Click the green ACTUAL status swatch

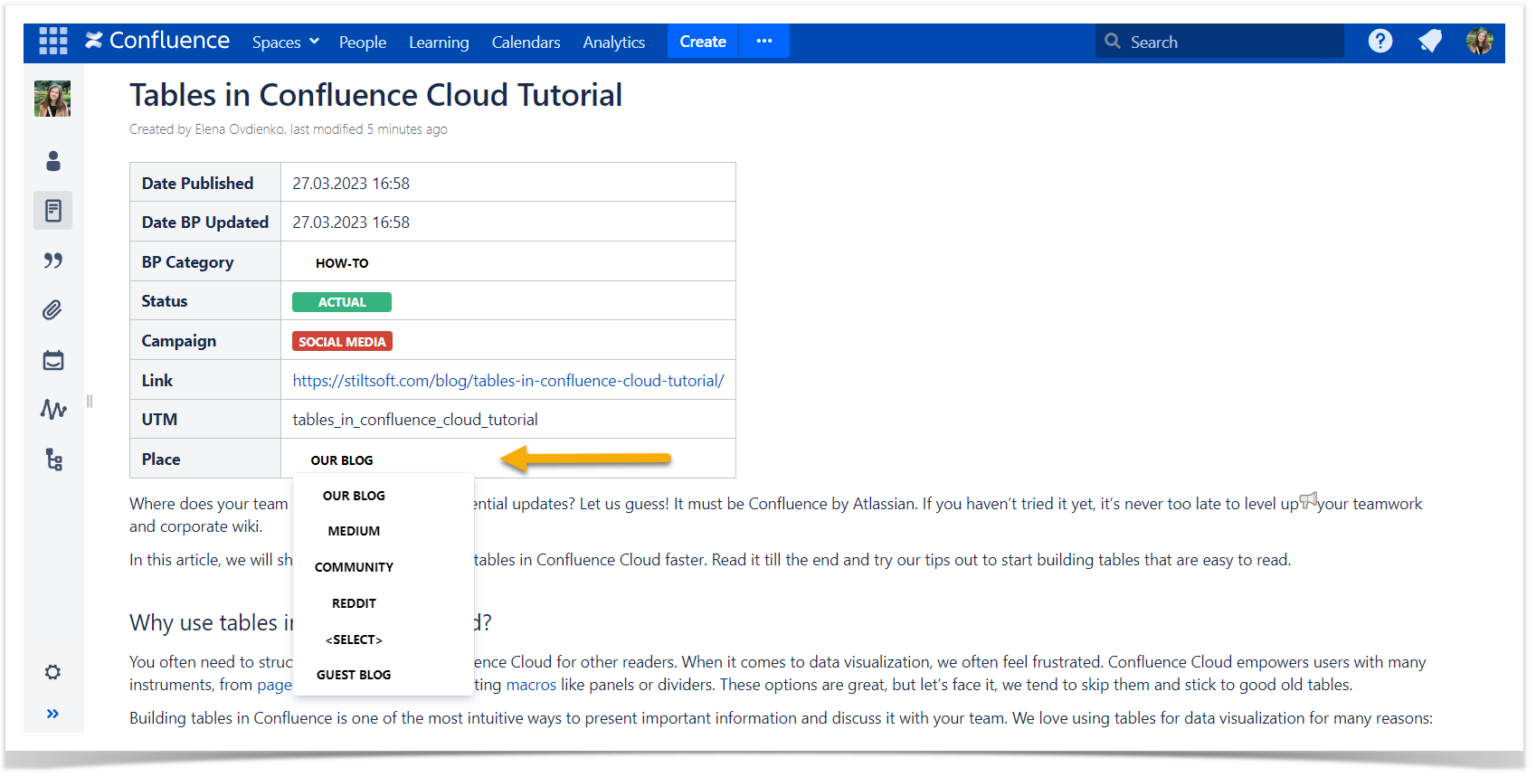pos(342,301)
